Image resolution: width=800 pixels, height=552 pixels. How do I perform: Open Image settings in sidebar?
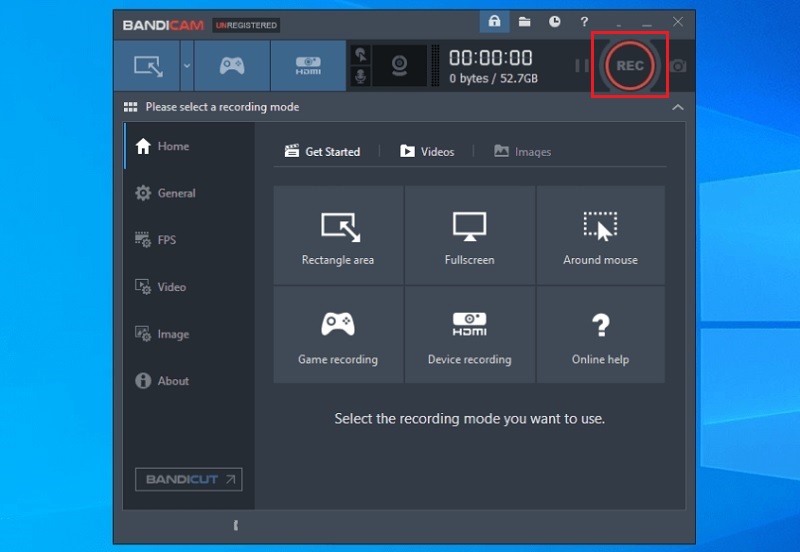pyautogui.click(x=189, y=334)
